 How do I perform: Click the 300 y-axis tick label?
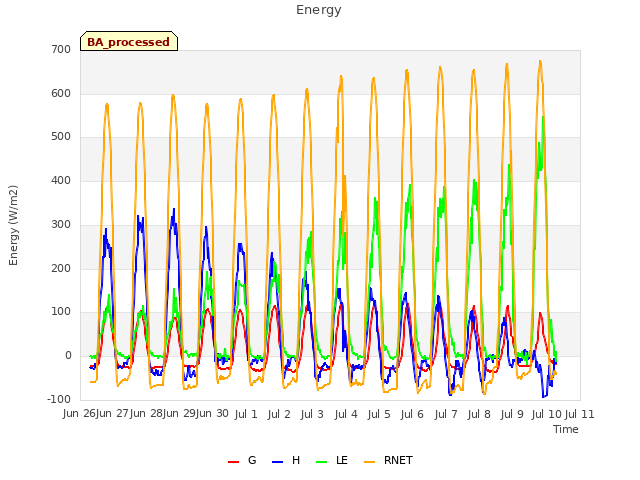coord(61,224)
